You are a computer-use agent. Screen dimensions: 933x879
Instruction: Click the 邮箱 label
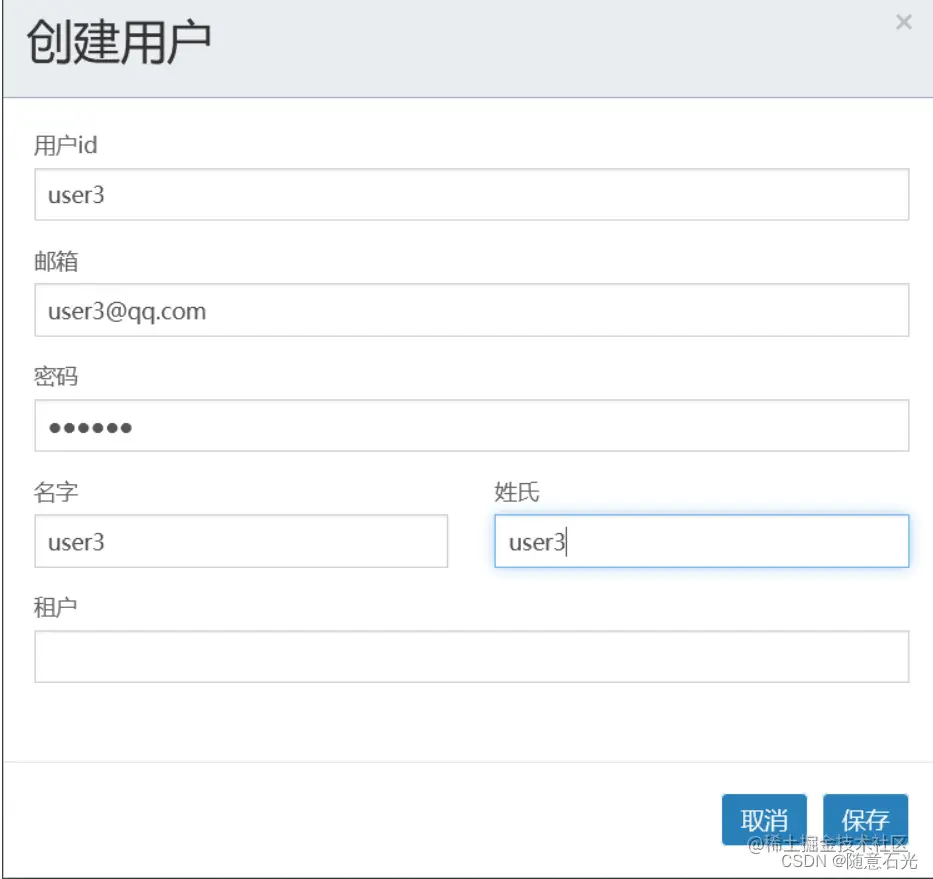tap(56, 261)
